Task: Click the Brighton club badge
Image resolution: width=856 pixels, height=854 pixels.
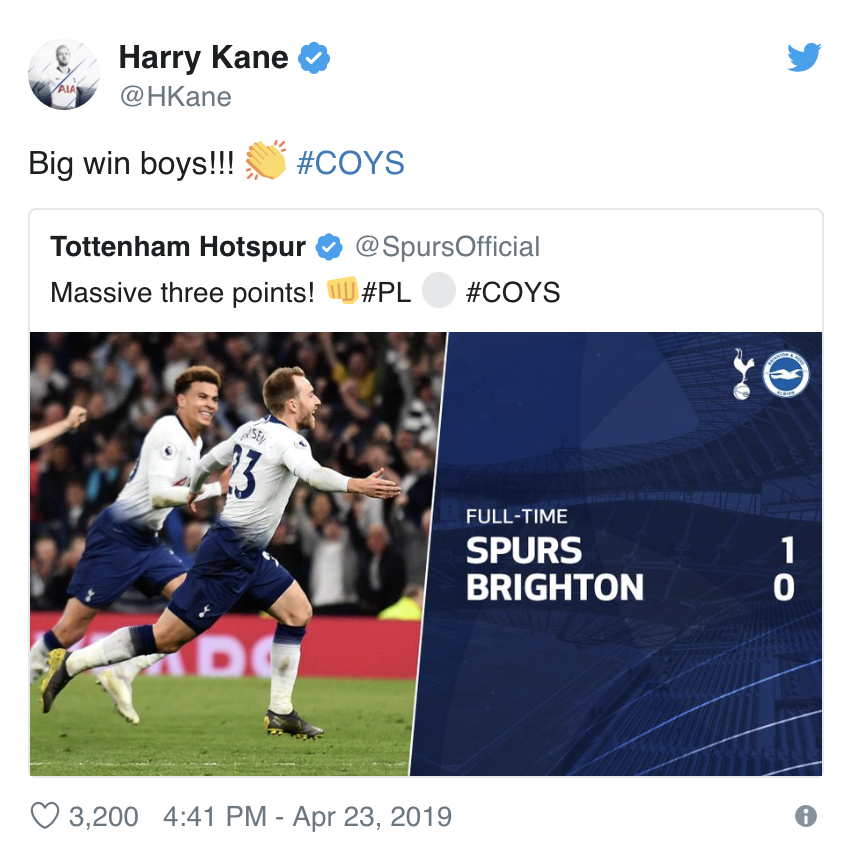Action: [786, 374]
